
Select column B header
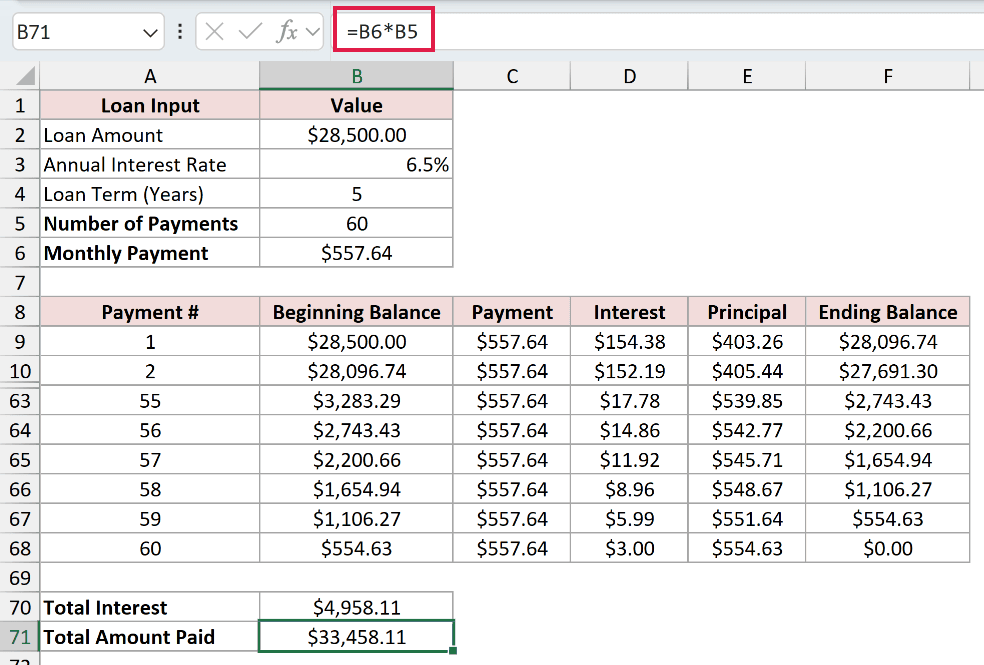click(356, 76)
